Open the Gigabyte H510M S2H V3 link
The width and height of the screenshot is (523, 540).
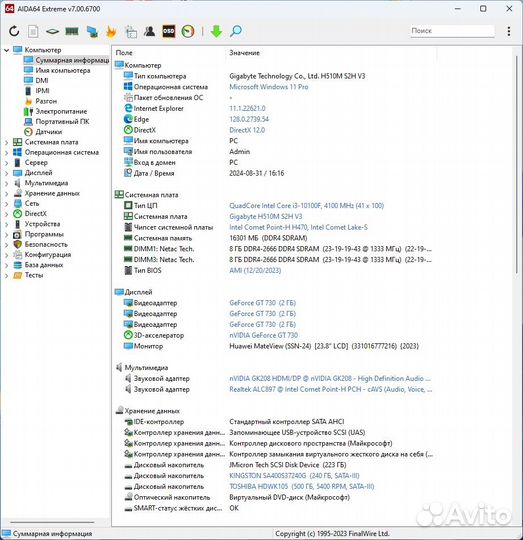[265, 217]
